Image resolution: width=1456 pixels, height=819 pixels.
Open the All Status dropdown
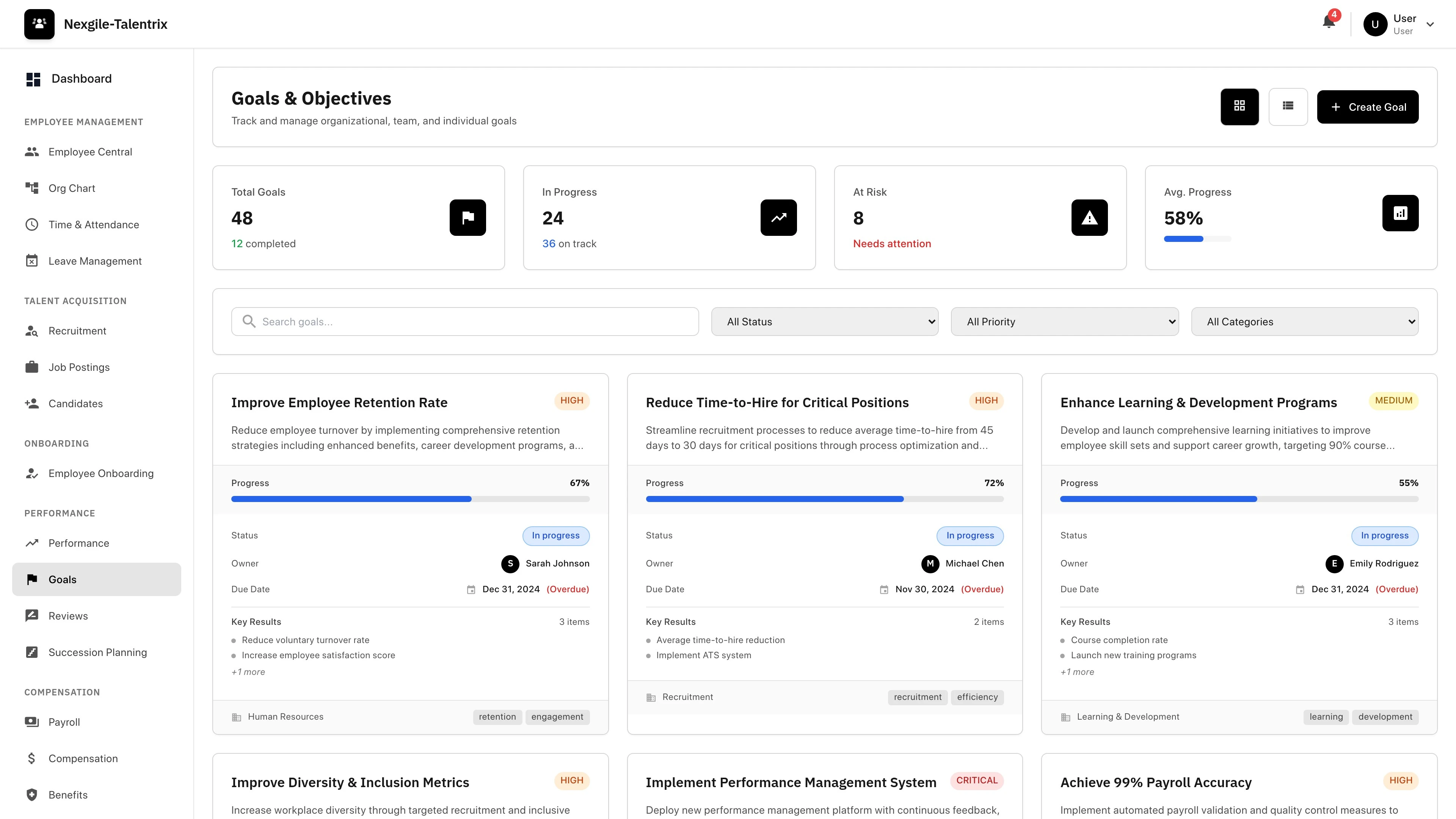tap(825, 321)
